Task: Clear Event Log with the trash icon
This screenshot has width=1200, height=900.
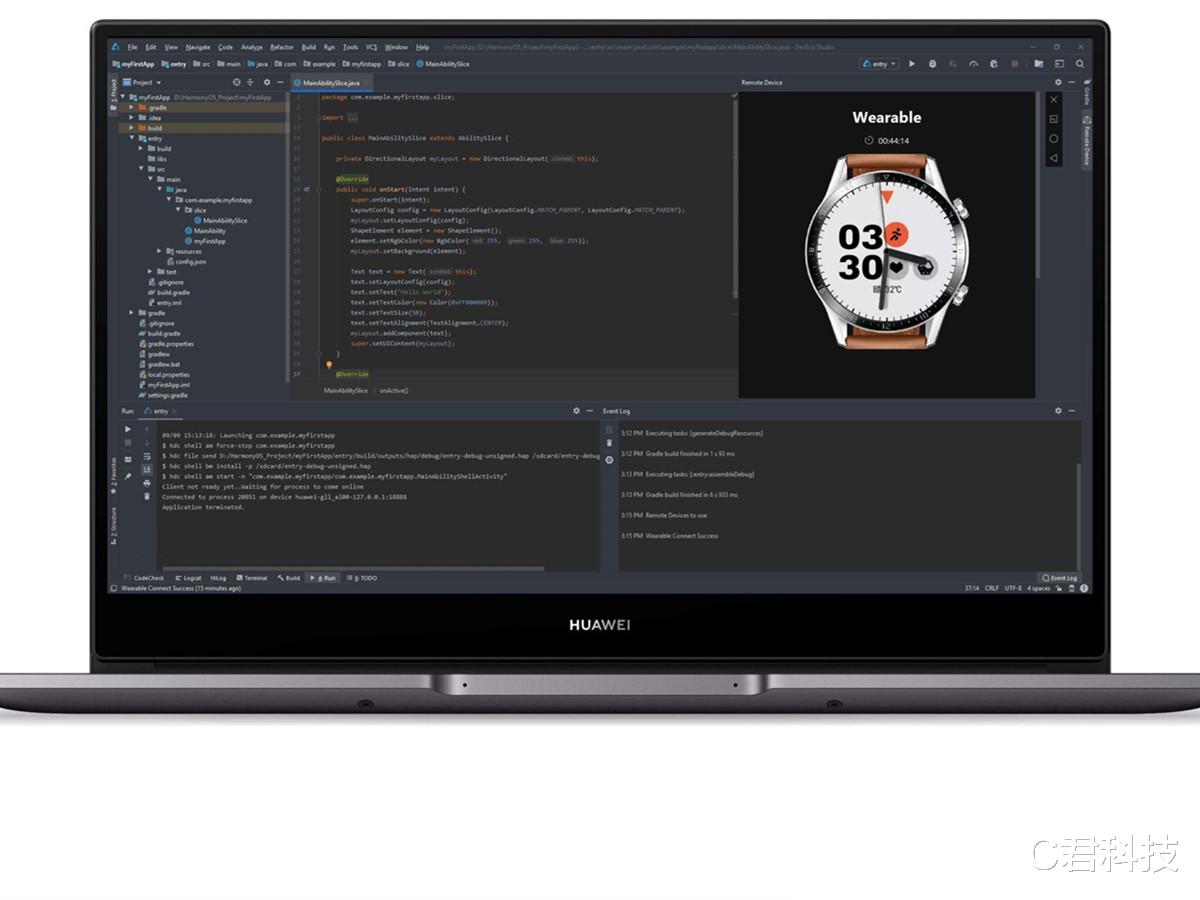Action: coord(609,443)
